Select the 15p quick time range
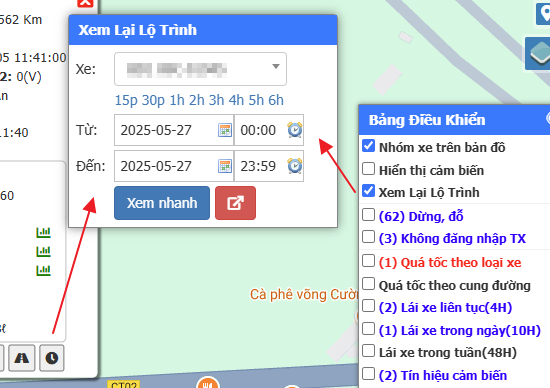Image resolution: width=550 pixels, height=388 pixels. (126, 100)
